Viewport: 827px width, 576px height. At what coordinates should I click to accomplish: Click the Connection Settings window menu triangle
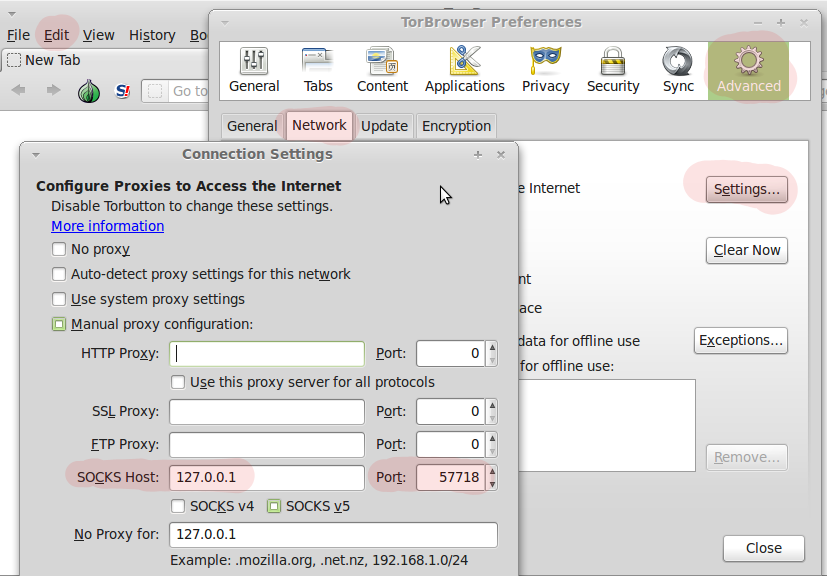point(36,155)
